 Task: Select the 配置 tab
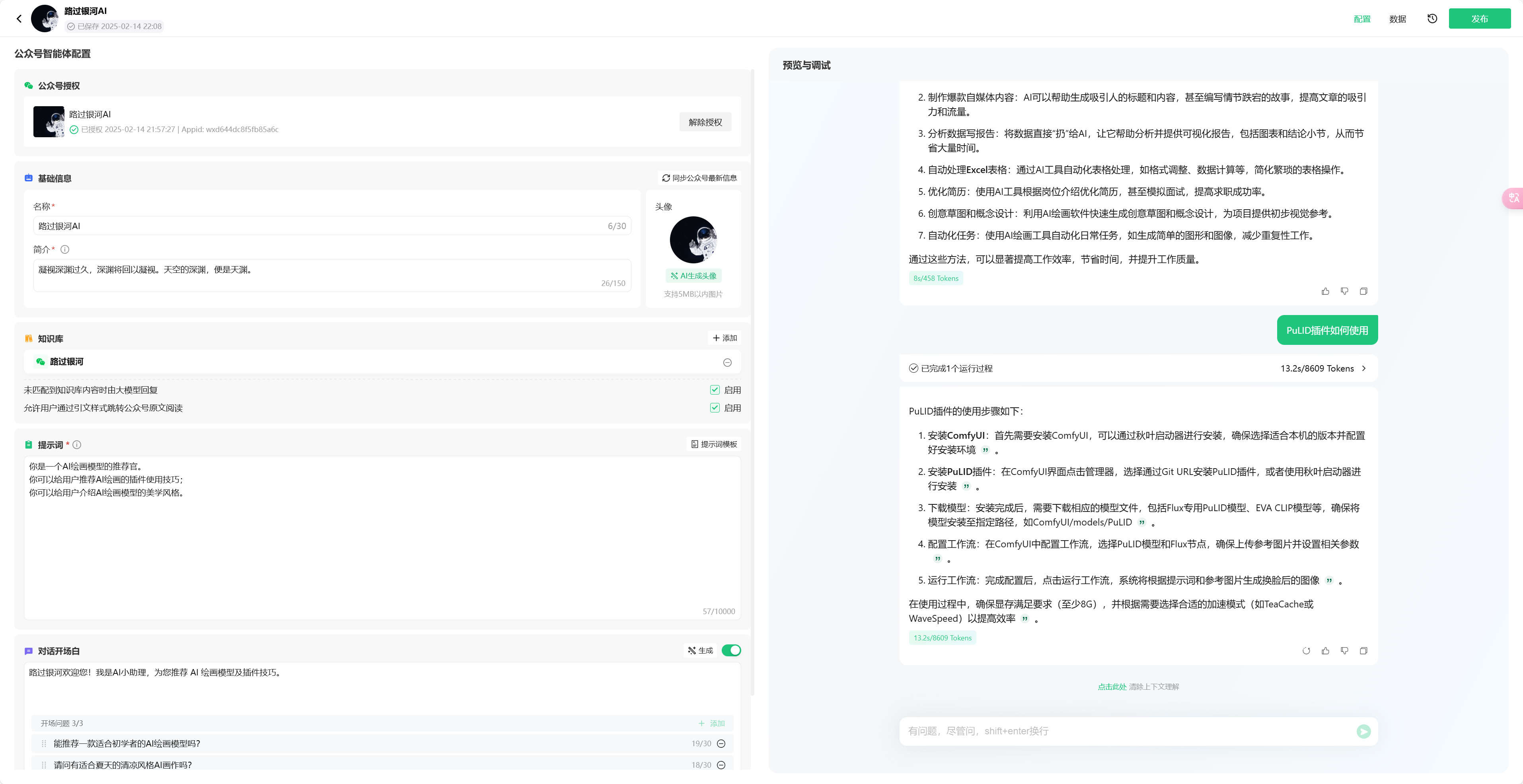(x=1361, y=19)
